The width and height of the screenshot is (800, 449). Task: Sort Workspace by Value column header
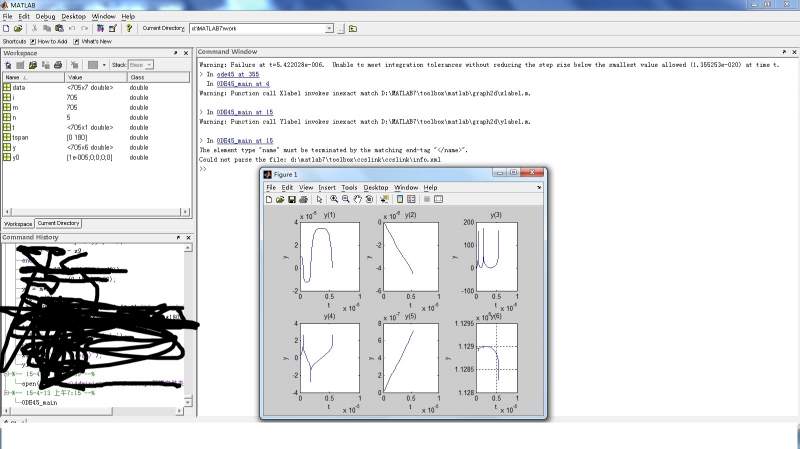point(96,77)
